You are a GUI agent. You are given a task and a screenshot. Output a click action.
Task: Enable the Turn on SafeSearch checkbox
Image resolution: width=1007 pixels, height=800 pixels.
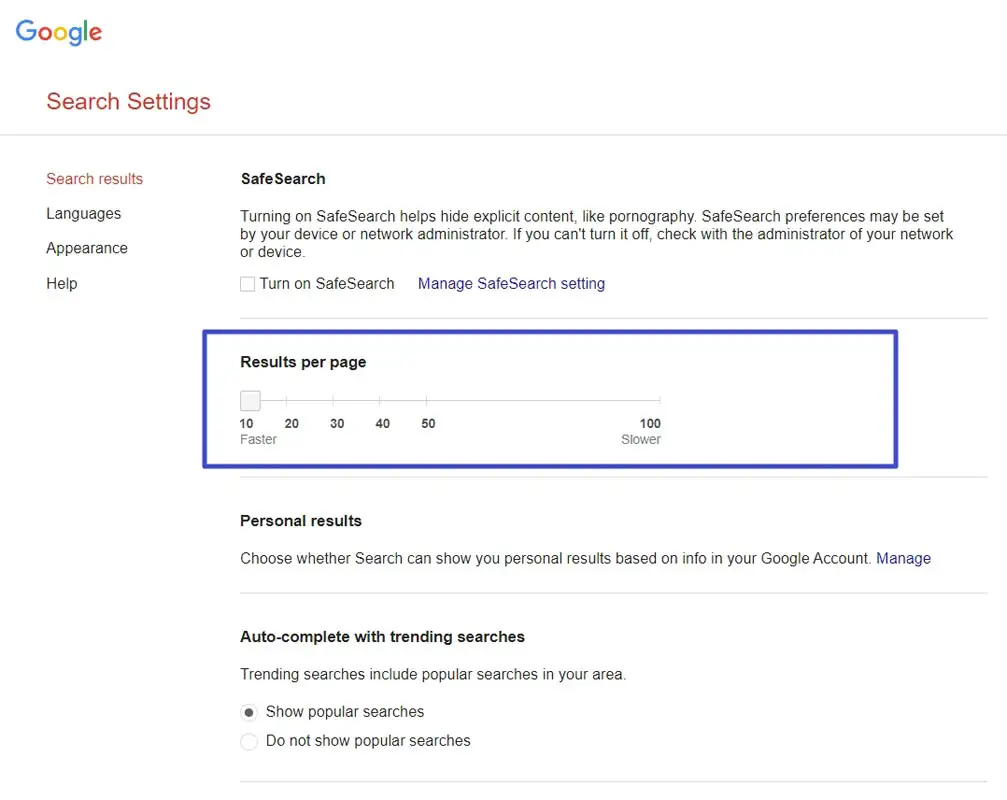coord(247,284)
